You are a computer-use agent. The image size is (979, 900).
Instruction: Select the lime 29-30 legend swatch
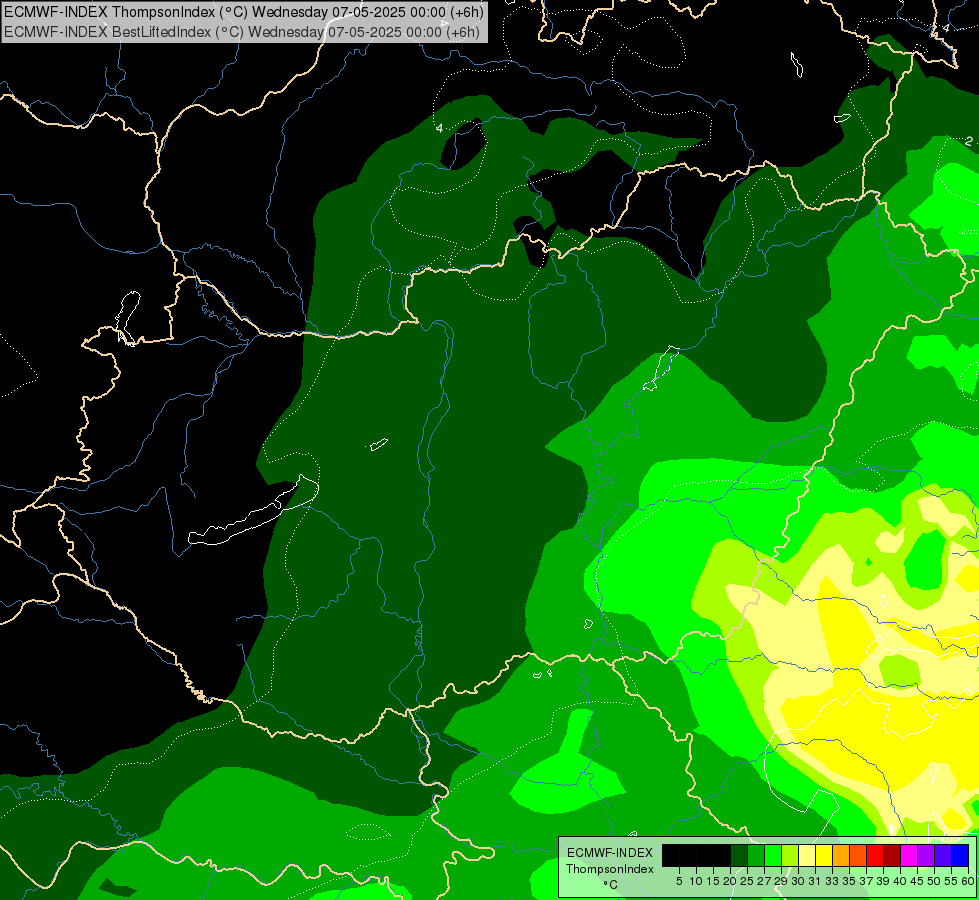790,855
